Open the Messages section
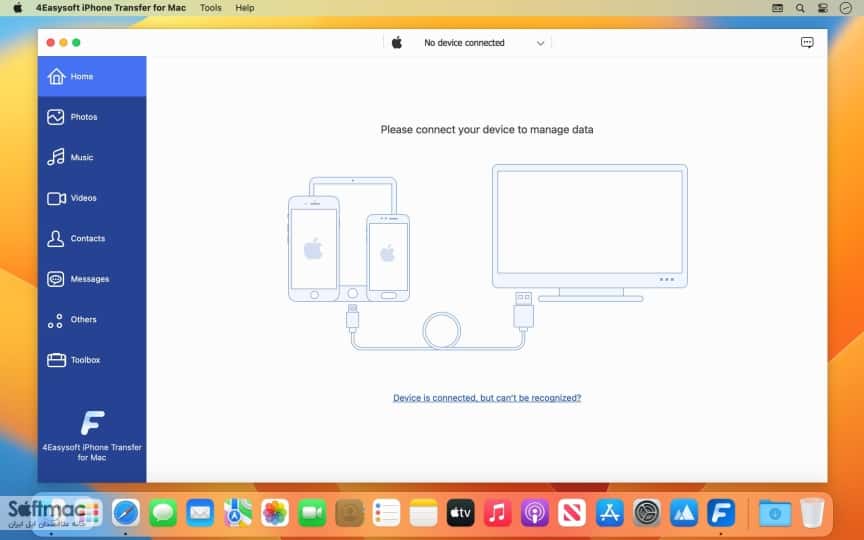The width and height of the screenshot is (864, 540). coord(92,279)
